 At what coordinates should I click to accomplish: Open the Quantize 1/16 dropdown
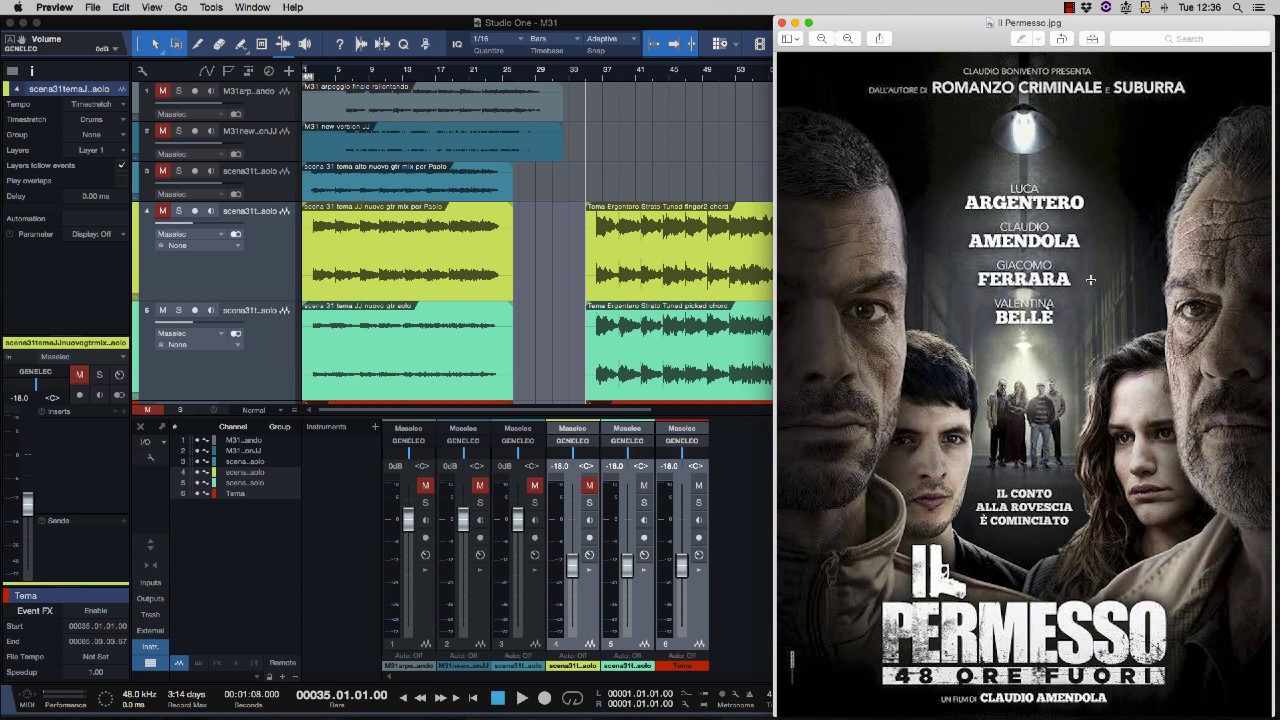tap(497, 39)
